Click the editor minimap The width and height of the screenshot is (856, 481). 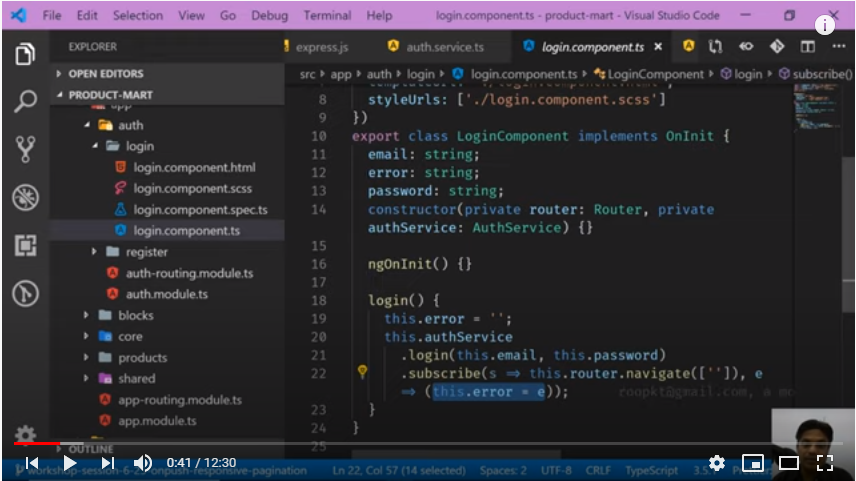(817, 108)
